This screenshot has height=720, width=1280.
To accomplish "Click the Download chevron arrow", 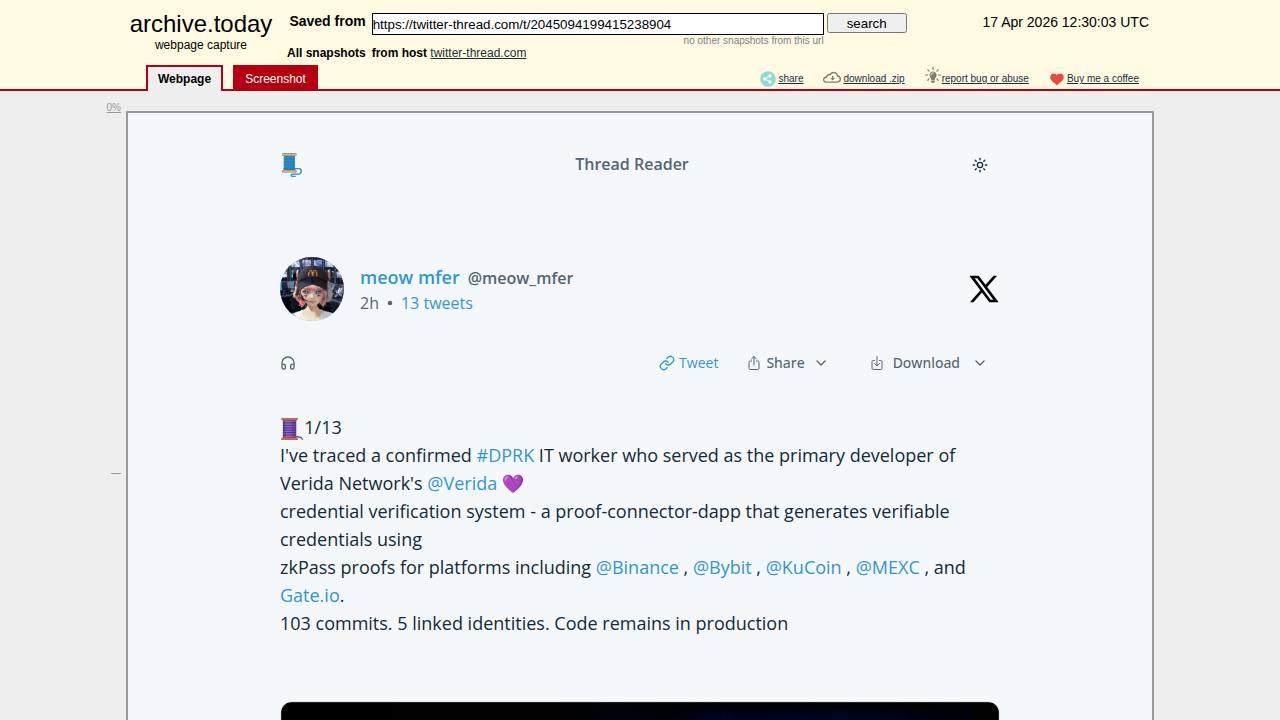I will pyautogui.click(x=980, y=363).
